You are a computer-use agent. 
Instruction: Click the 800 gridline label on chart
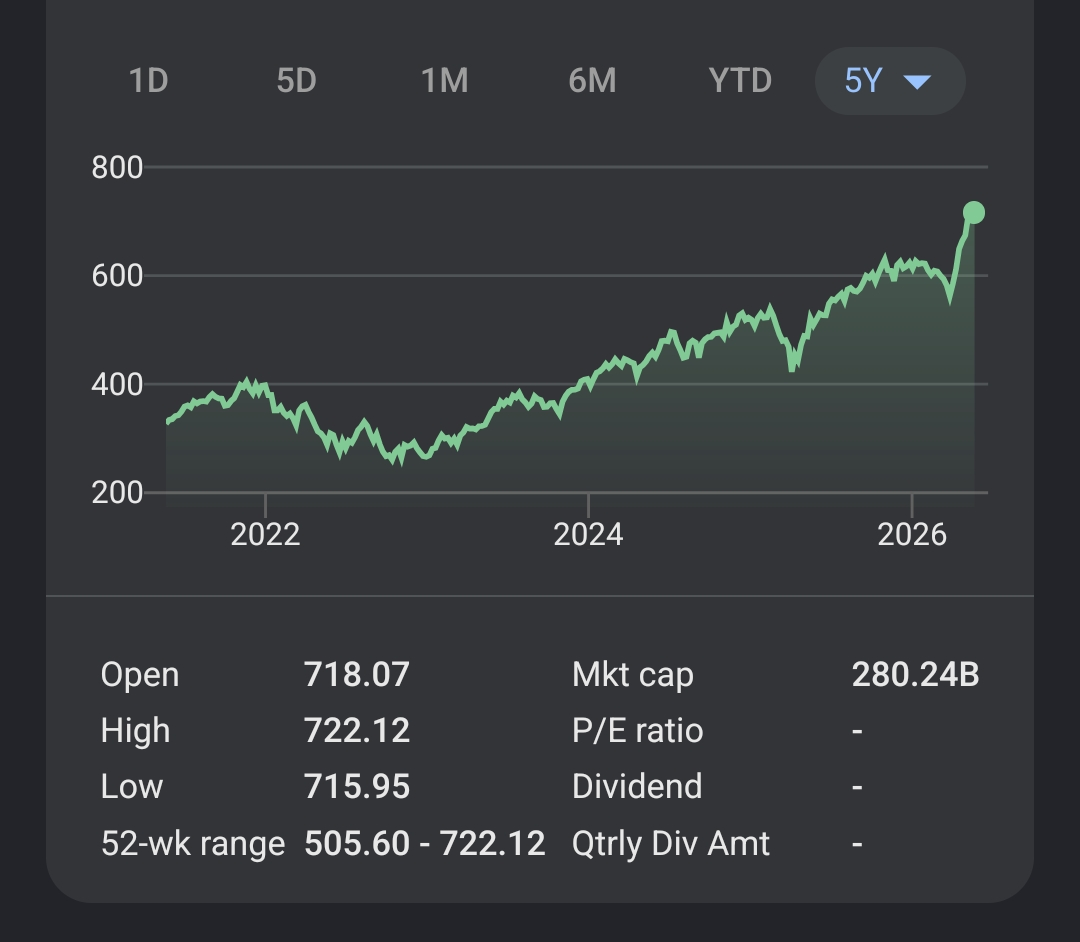tap(117, 167)
